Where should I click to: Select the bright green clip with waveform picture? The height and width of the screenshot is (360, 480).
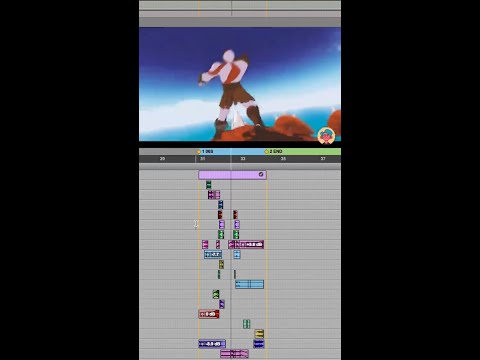[216, 294]
